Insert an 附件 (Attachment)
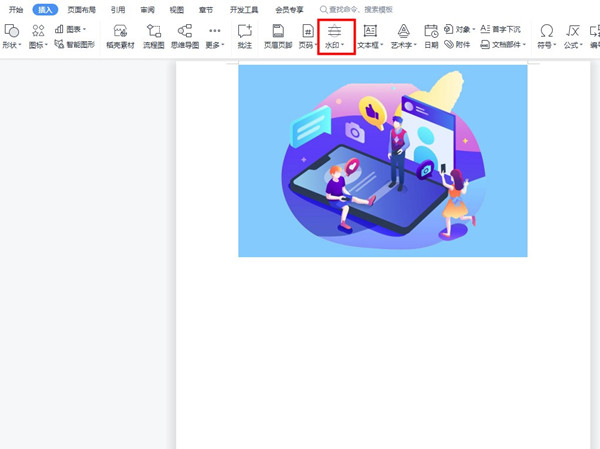 coord(456,45)
